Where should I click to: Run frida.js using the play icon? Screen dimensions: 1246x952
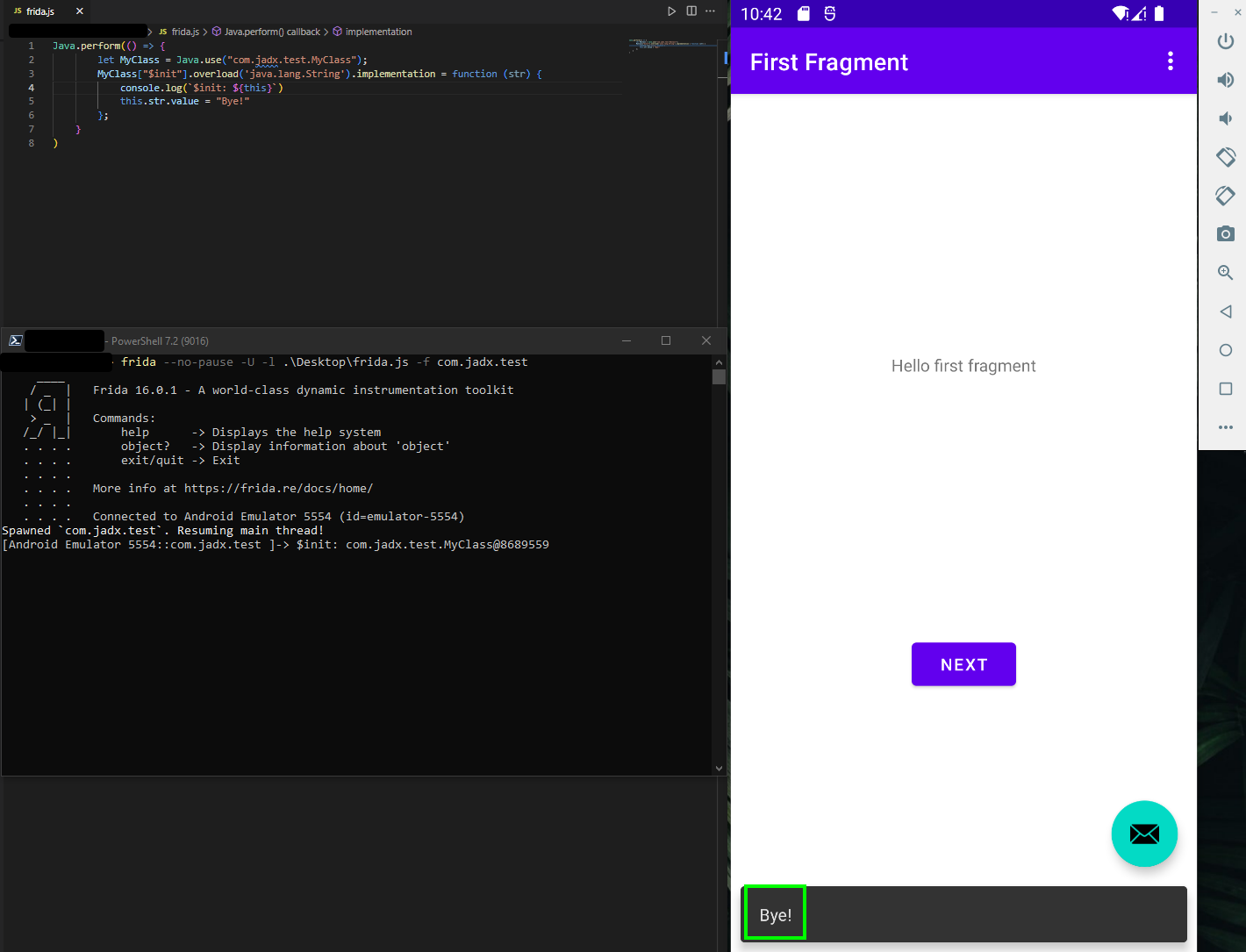pyautogui.click(x=671, y=11)
